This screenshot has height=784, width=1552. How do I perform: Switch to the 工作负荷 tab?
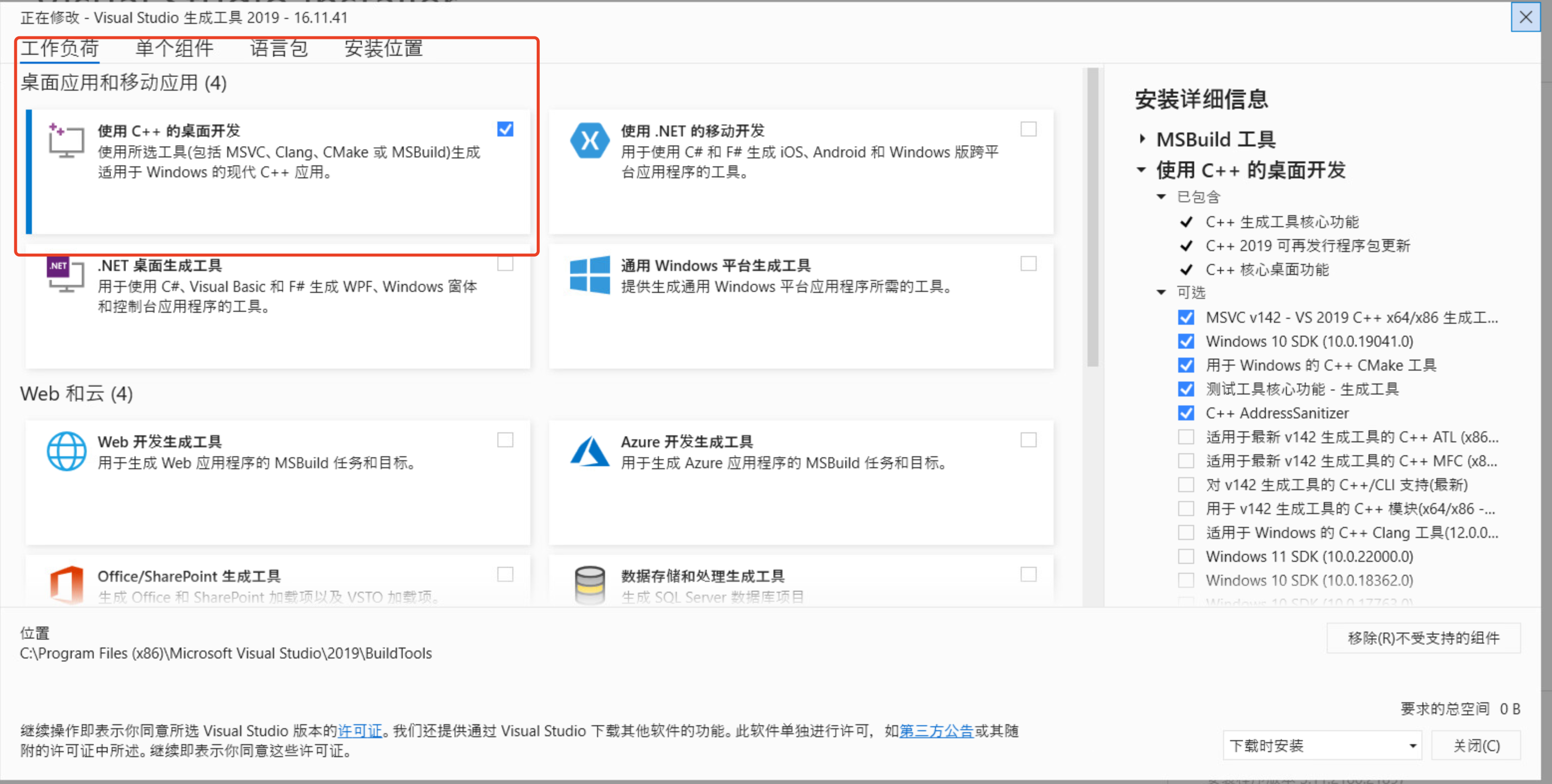tap(60, 48)
